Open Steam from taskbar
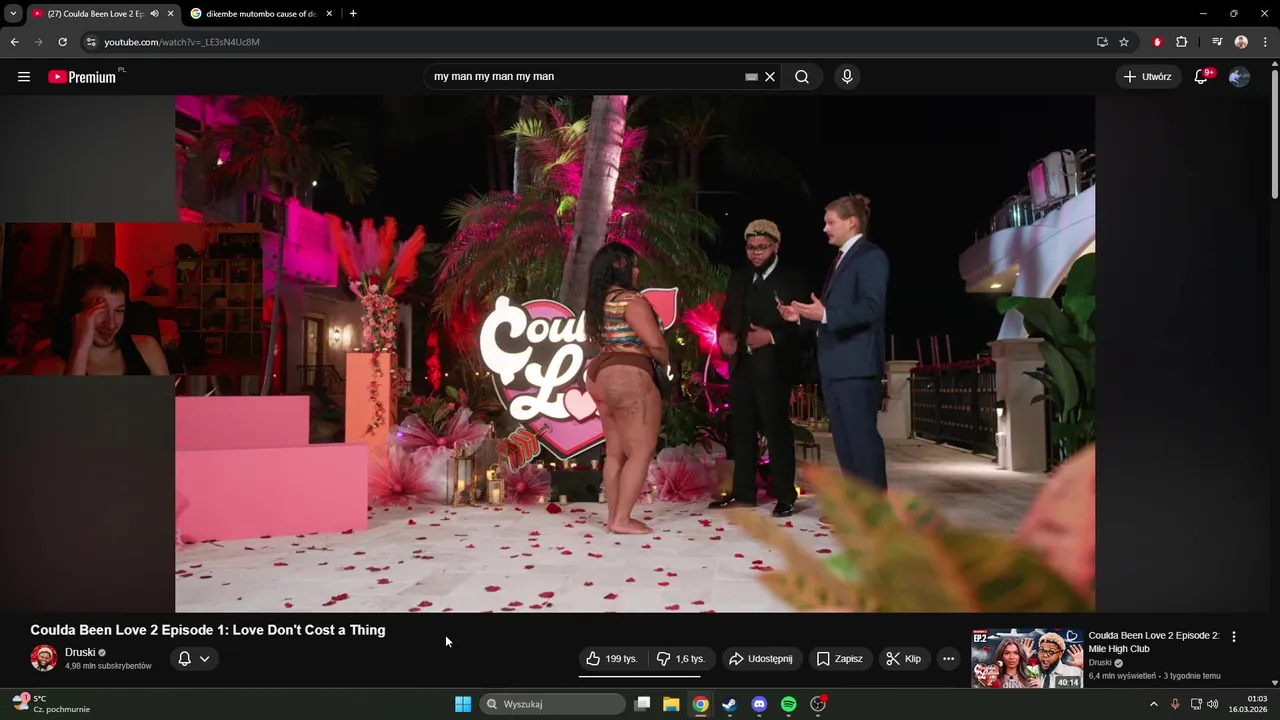Viewport: 1280px width, 720px height. (730, 704)
